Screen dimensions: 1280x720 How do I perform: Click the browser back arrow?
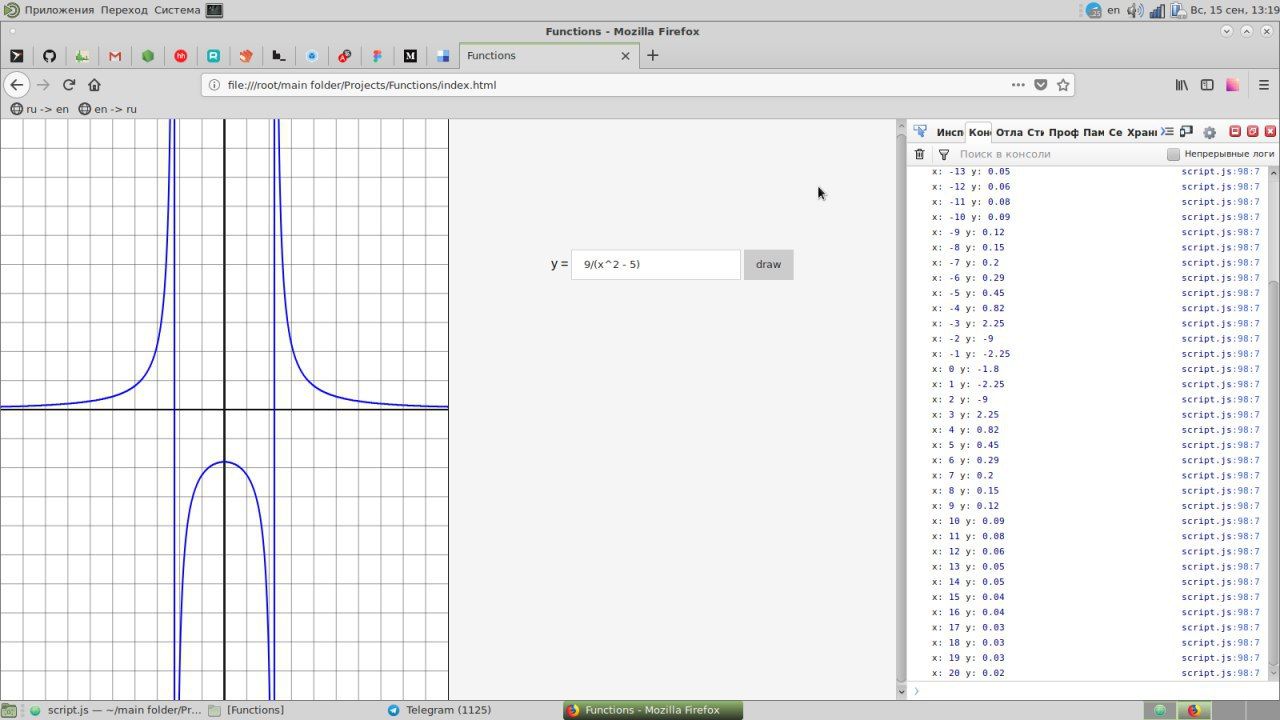tap(16, 85)
